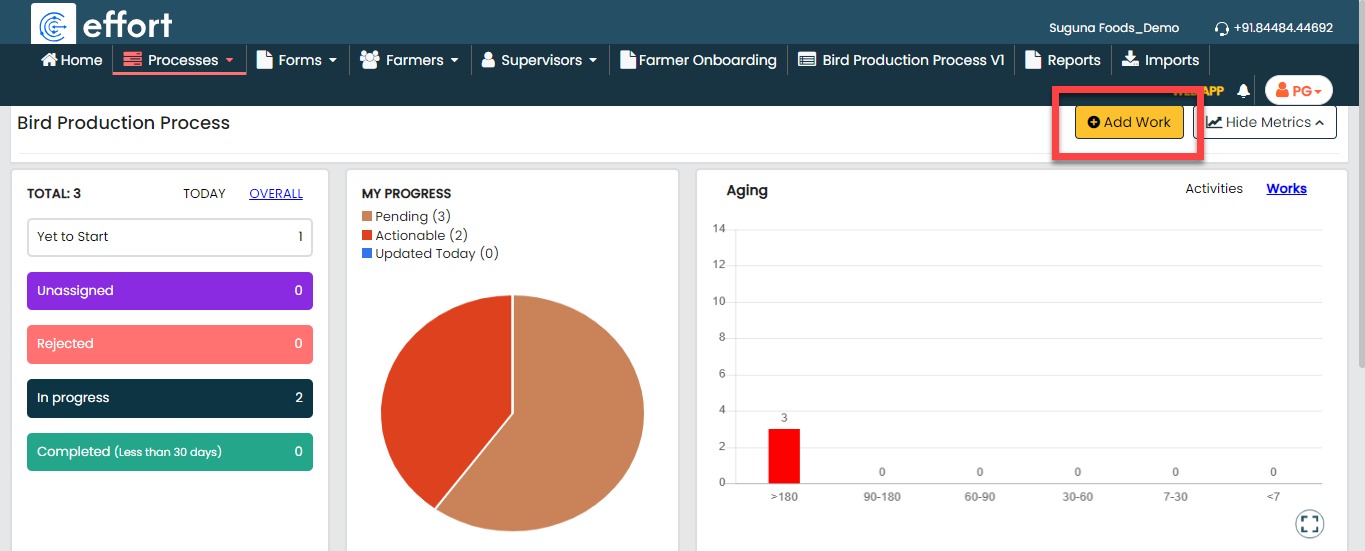Screen dimensions: 1365x551
Task: Select the In progress status card
Action: (x=169, y=398)
